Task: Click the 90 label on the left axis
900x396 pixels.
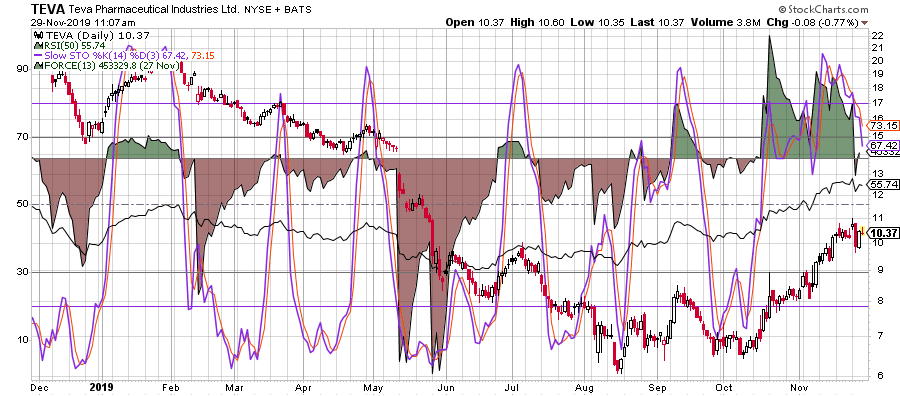Action: [x=23, y=69]
